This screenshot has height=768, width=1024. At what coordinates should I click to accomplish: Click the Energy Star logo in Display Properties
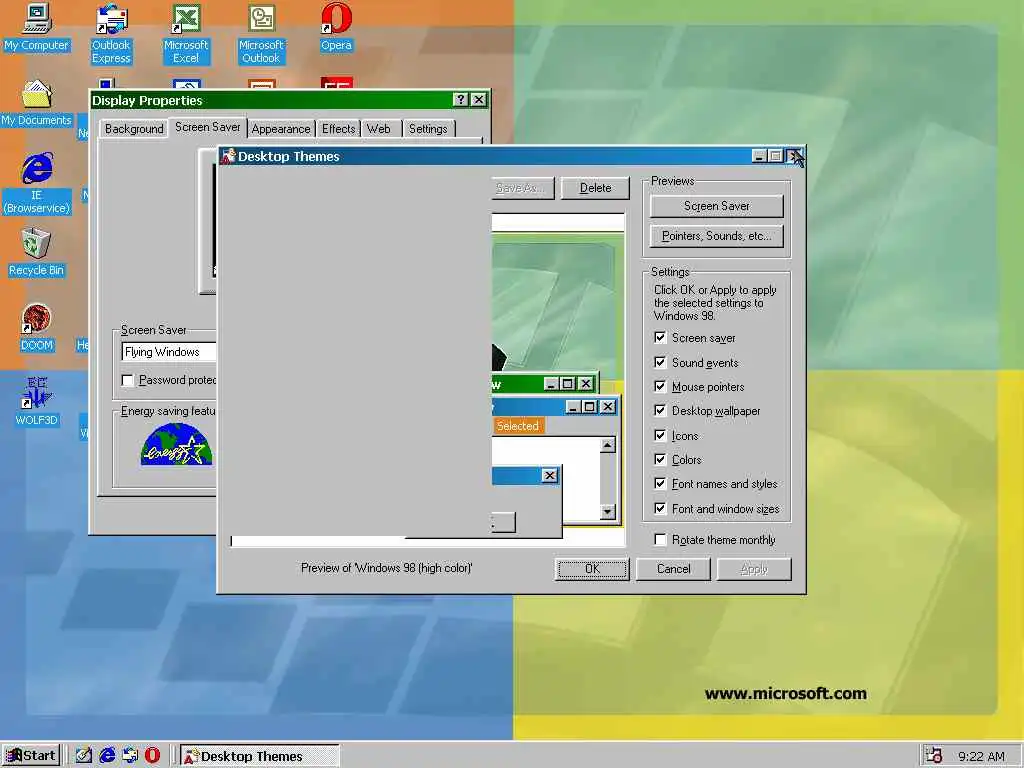pyautogui.click(x=176, y=444)
